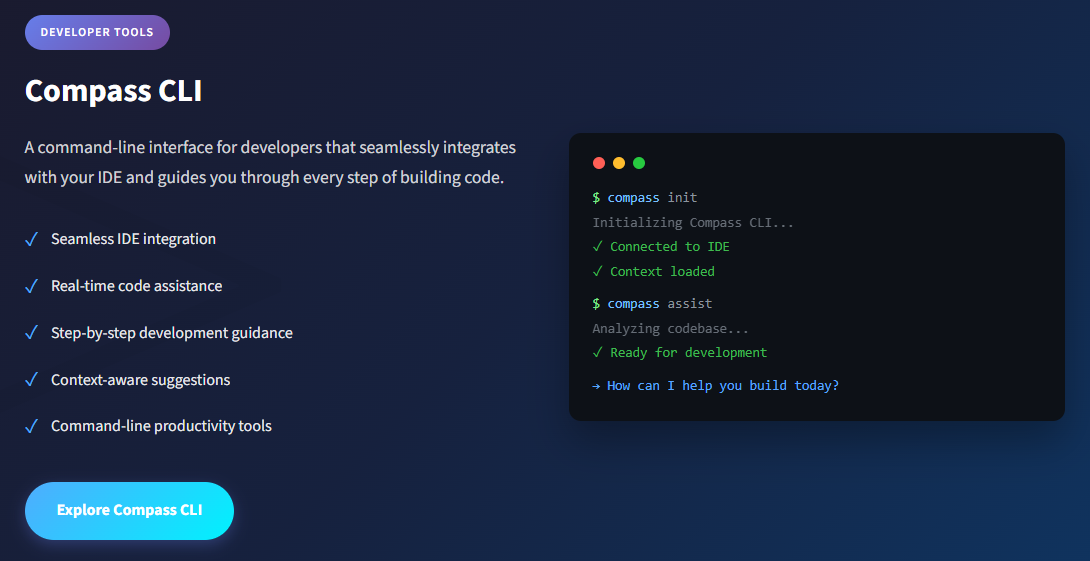Viewport: 1090px width, 561px height.
Task: Click checkmark beside Step-by-step development guidance
Action: 31,333
